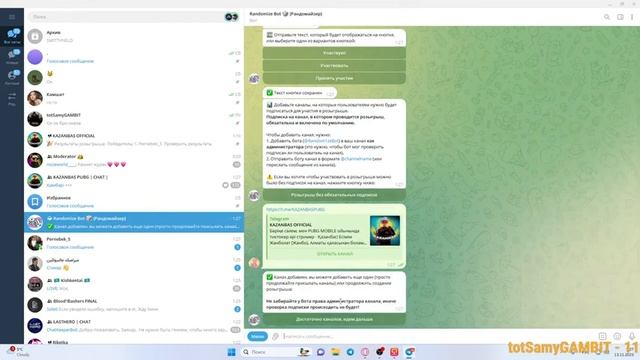
Task: Open the LASTHERO | CHAT group
Action: [x=134, y=326]
